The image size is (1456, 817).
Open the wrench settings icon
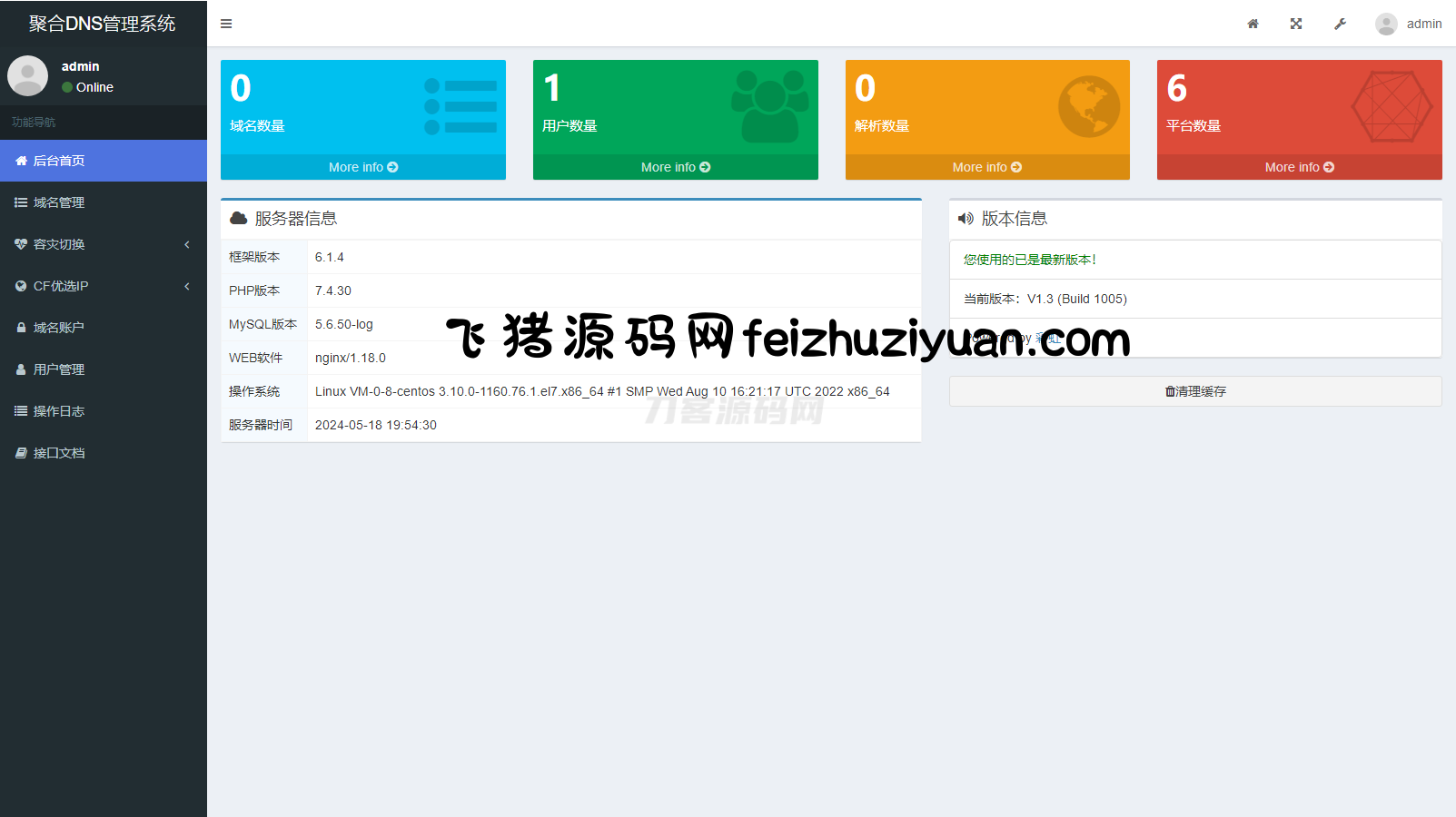pos(1340,24)
